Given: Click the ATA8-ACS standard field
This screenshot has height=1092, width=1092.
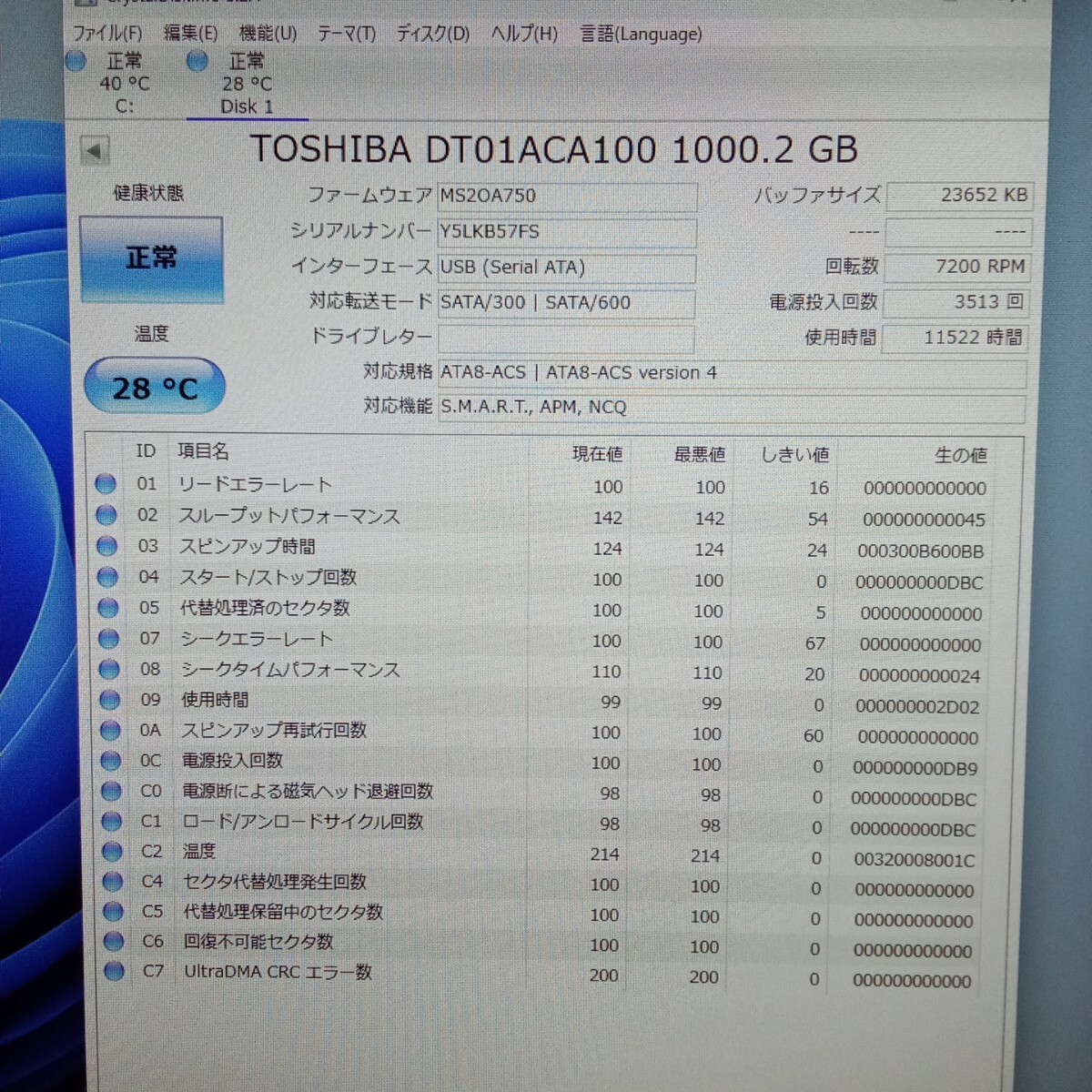Looking at the screenshot, I should point(732,373).
